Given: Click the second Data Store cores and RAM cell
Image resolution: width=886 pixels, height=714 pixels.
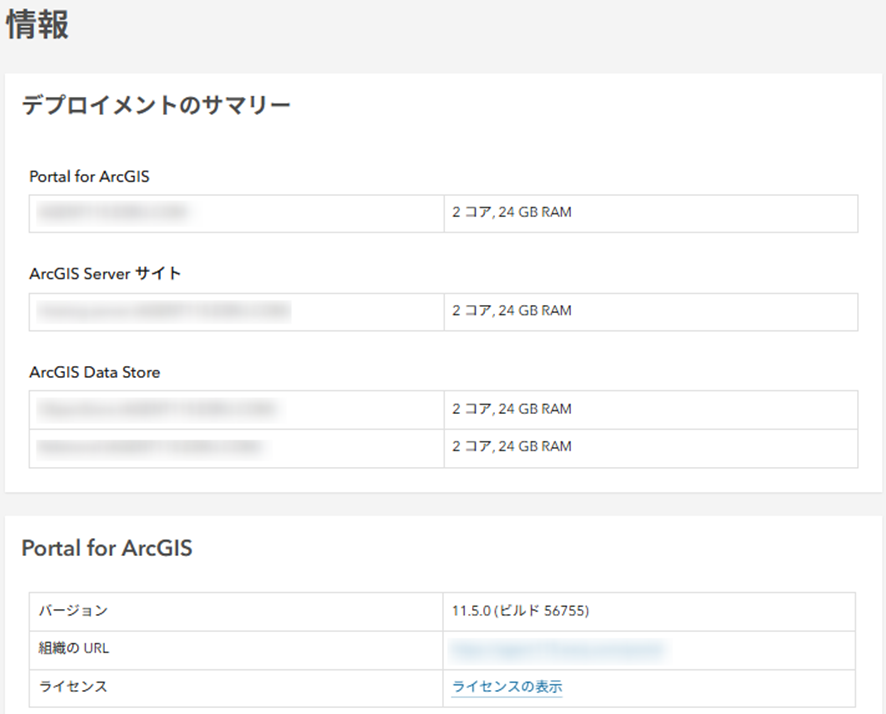Looking at the screenshot, I should click(x=512, y=447).
